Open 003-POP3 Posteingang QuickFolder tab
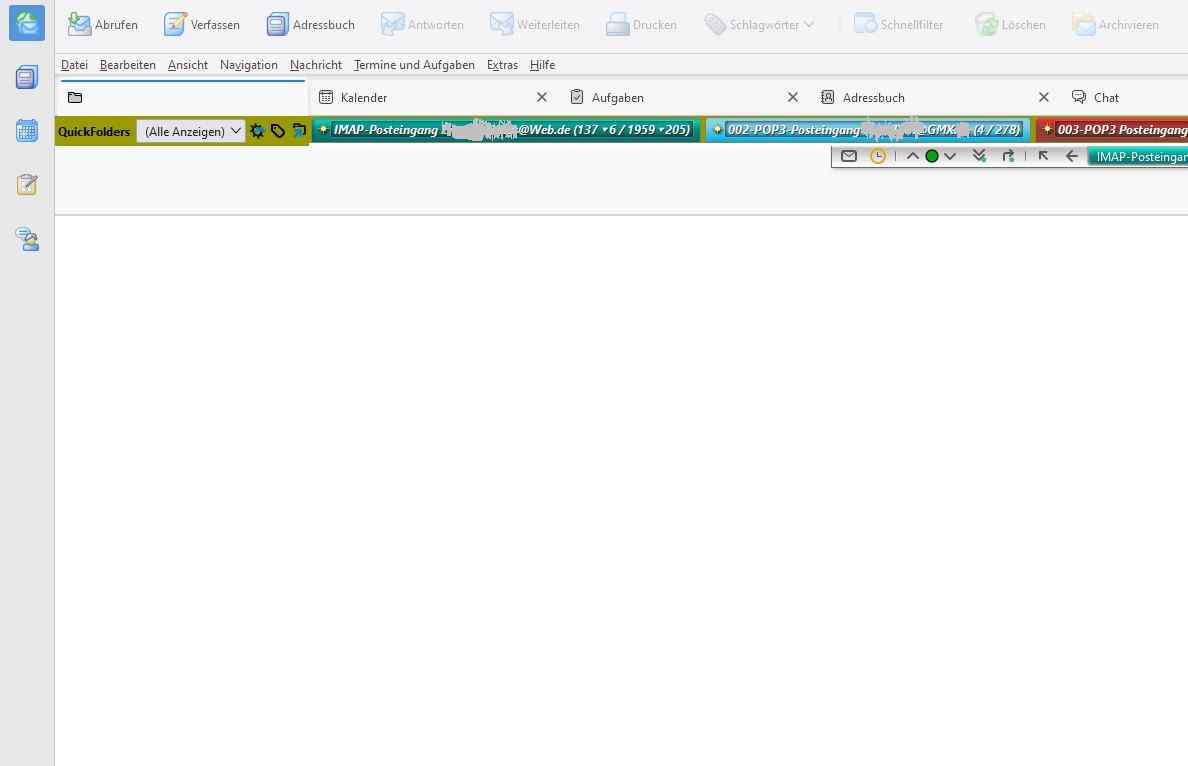Viewport: 1188px width, 766px height. click(1112, 130)
